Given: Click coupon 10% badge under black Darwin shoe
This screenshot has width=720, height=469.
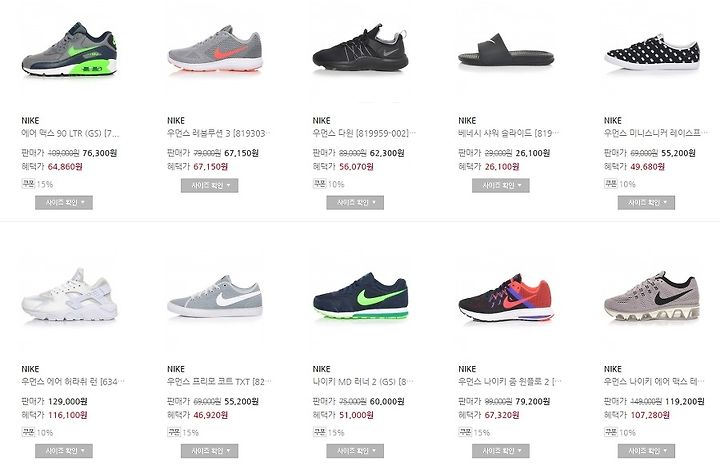Looking at the screenshot, I should point(328,184).
